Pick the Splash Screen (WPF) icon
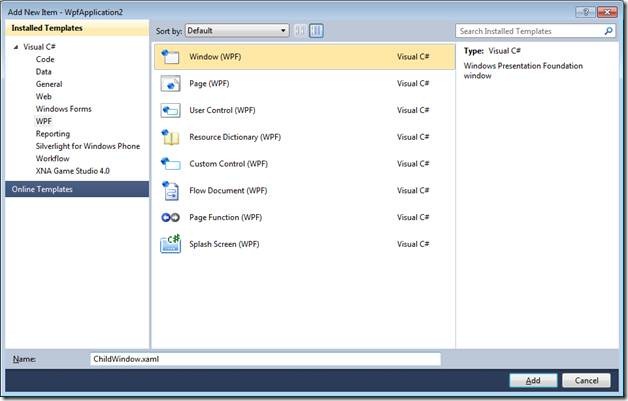628x401 pixels. 170,244
